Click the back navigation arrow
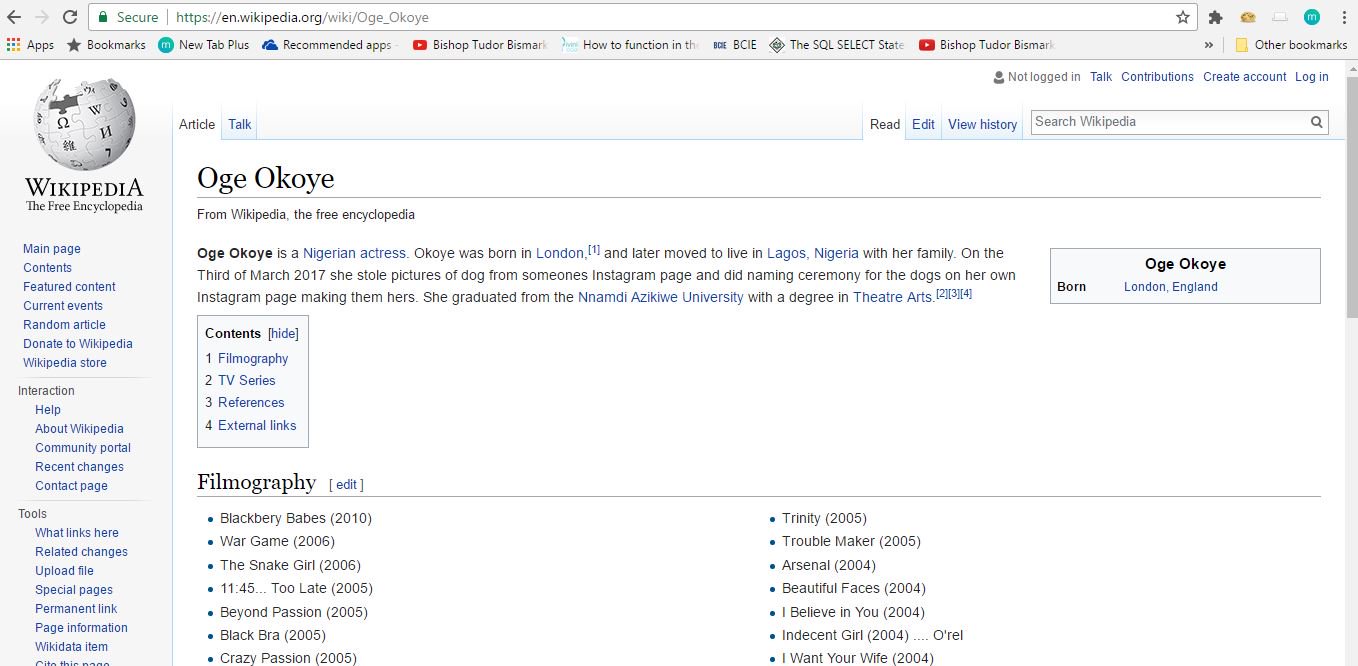Screen dimensions: 1358x666 tap(14, 17)
